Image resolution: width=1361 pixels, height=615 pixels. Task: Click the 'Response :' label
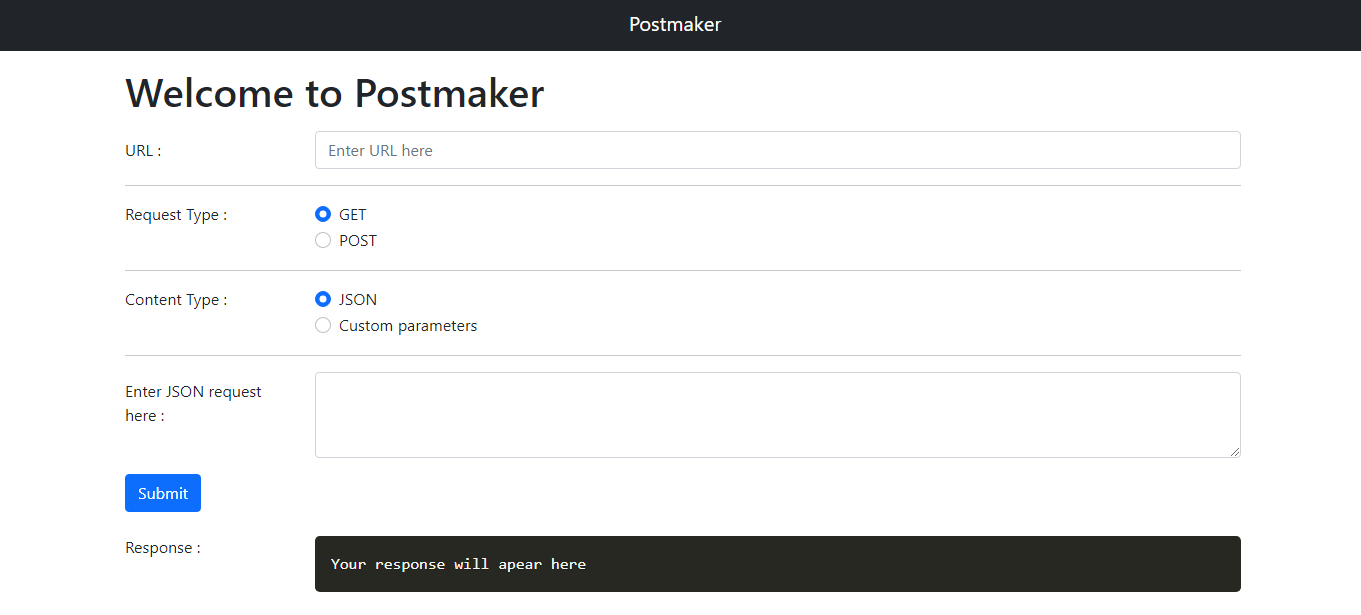tap(163, 547)
